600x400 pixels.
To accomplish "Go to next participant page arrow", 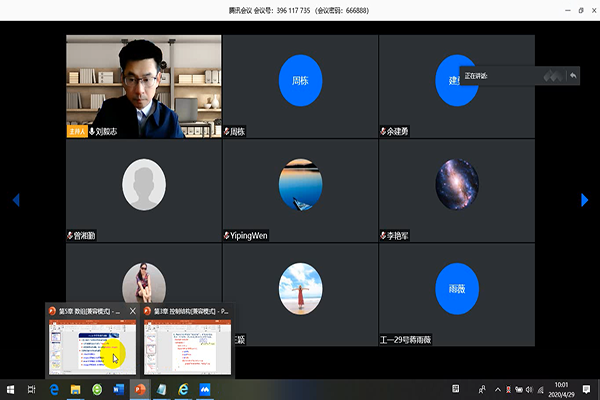I will click(x=585, y=200).
